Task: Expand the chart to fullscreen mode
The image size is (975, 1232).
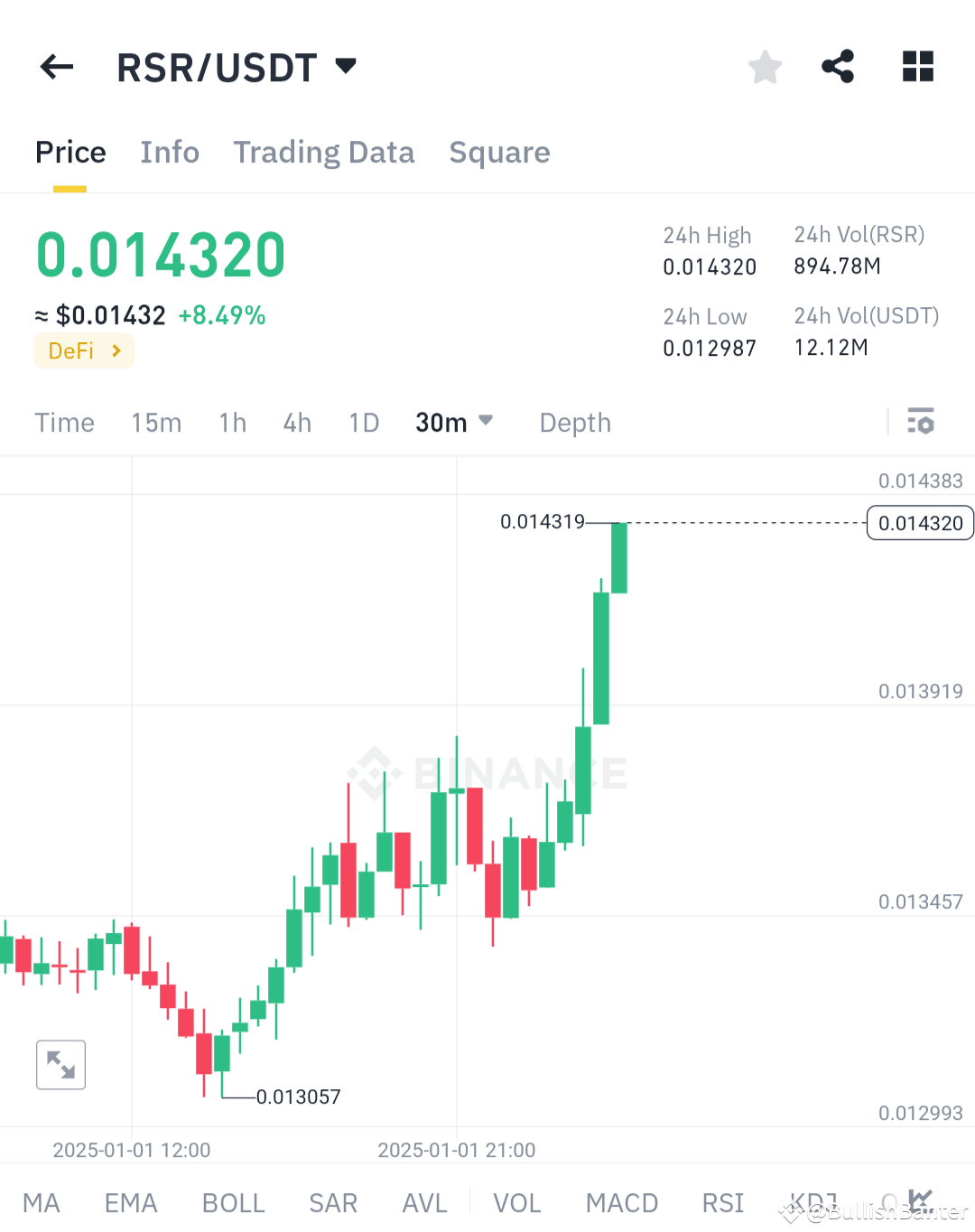Action: [x=60, y=1064]
